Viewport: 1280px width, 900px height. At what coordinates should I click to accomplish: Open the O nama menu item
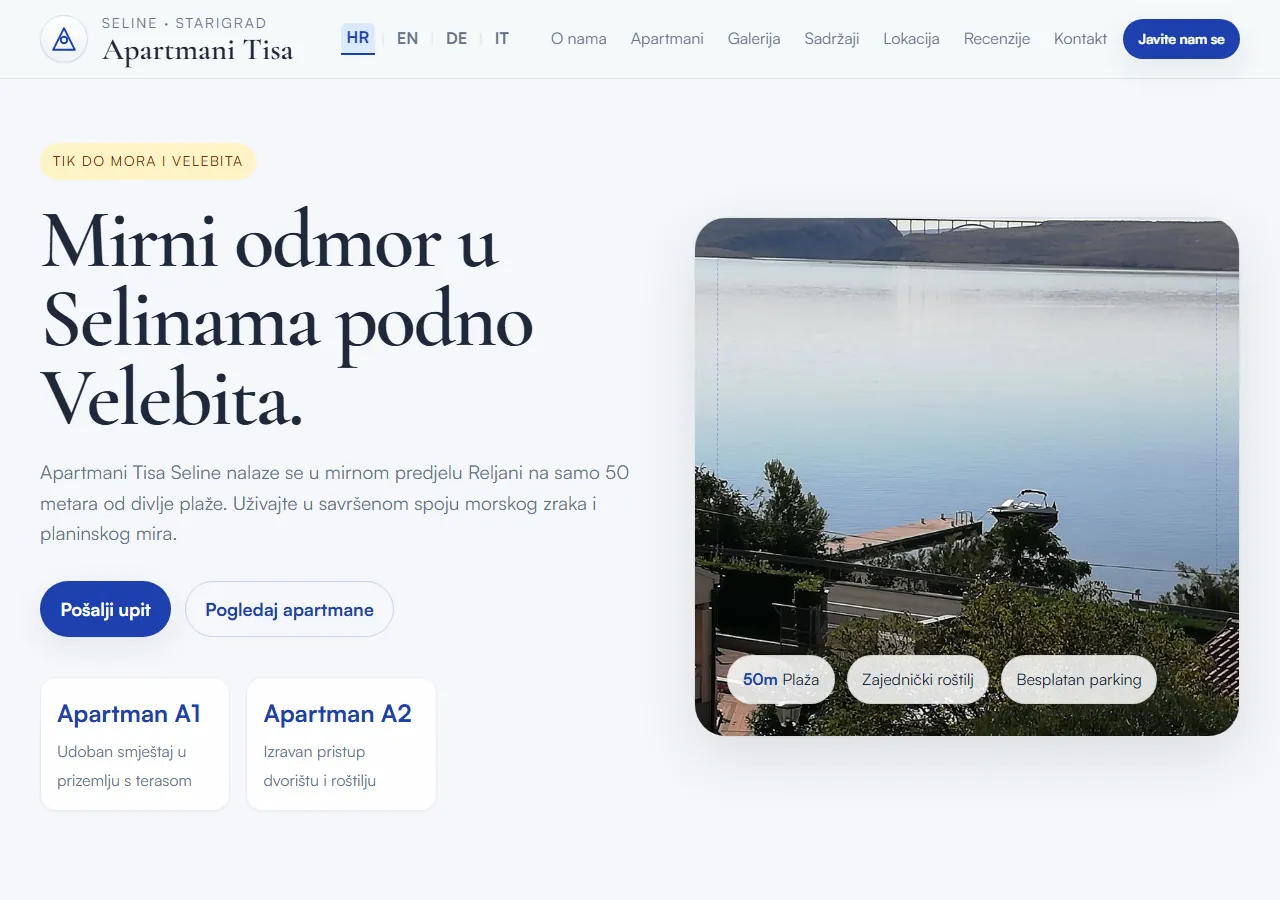(x=579, y=39)
